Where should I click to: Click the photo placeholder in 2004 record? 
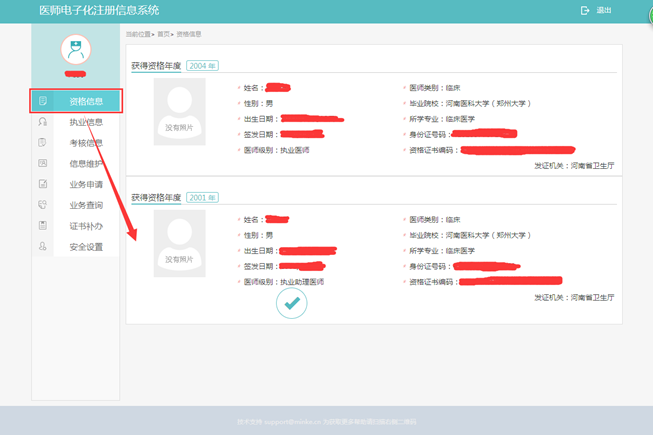click(180, 112)
